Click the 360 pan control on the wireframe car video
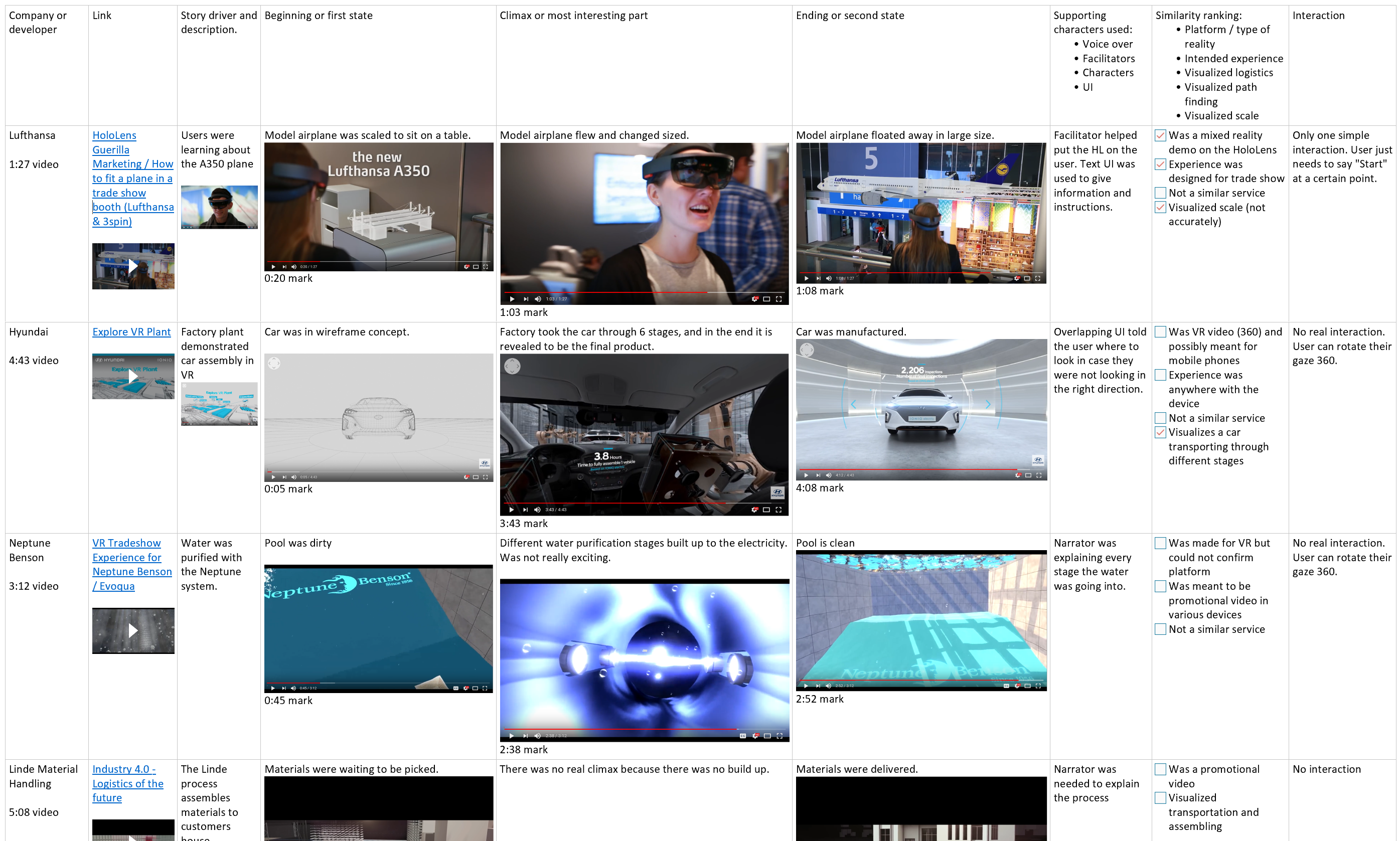1400x841 pixels. (274, 364)
